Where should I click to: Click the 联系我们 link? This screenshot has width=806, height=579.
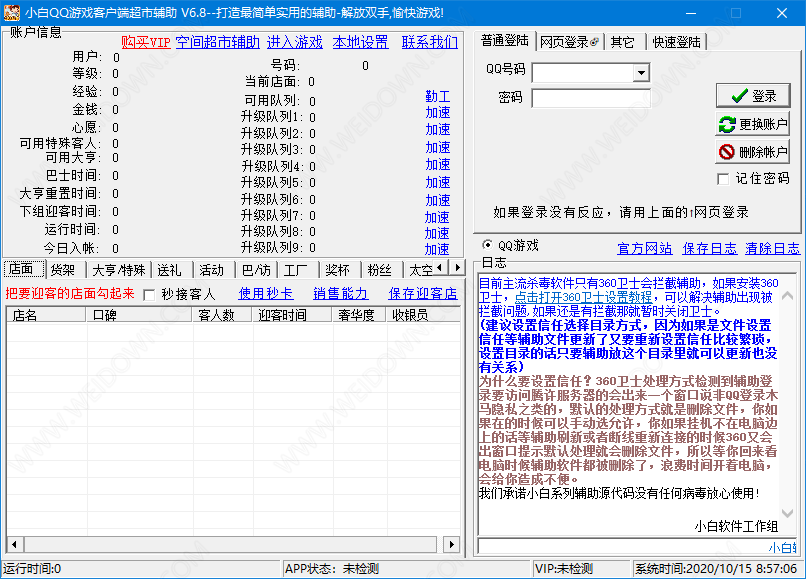[x=430, y=42]
